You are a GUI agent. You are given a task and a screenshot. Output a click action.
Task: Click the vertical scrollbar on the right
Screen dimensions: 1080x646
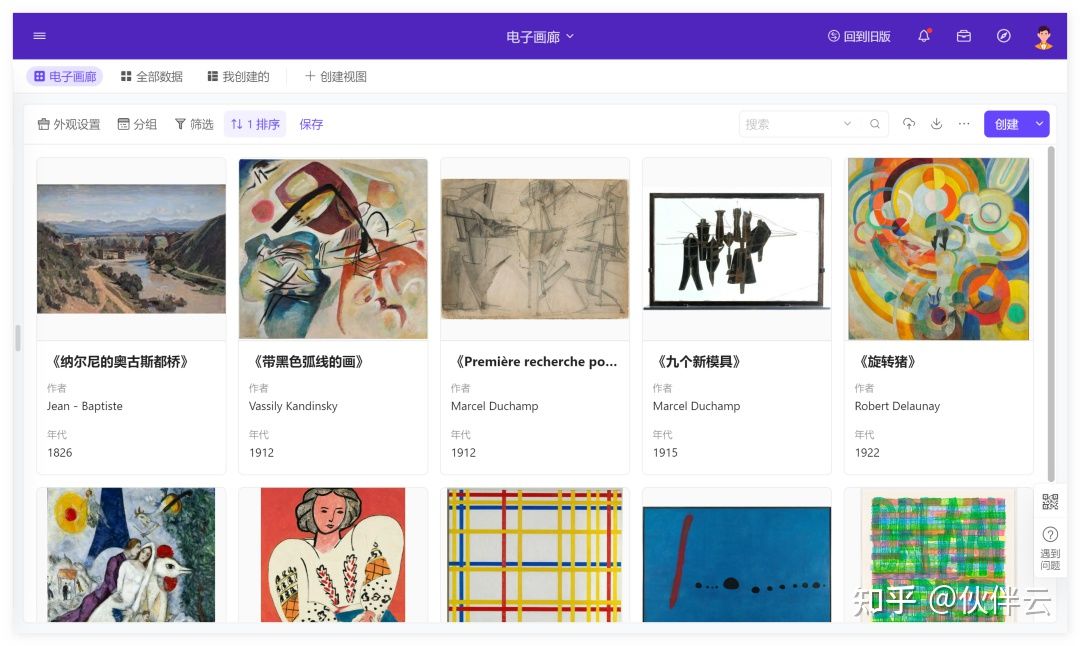(1051, 314)
